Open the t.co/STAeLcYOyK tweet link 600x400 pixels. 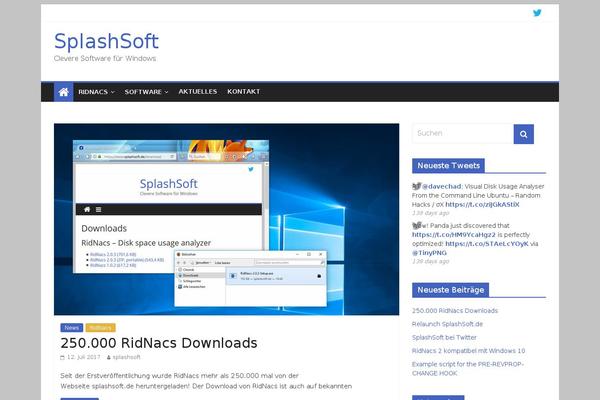(487, 244)
